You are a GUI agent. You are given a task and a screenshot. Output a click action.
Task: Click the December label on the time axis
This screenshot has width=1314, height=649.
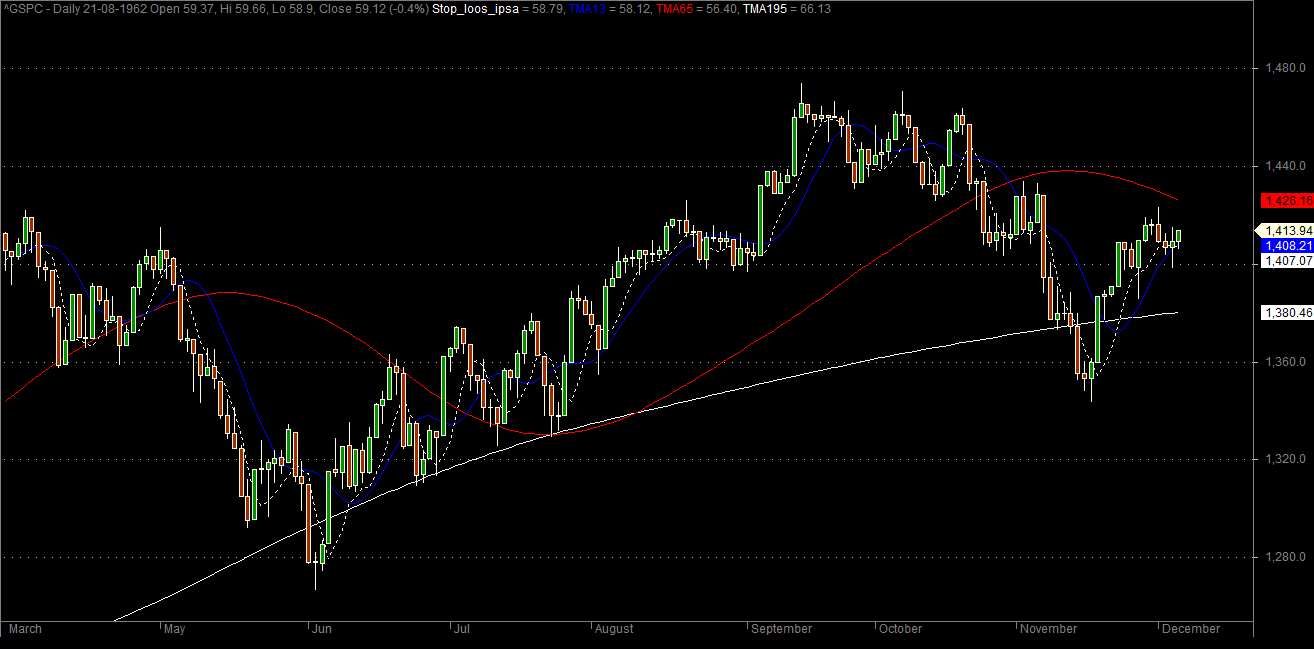pos(1191,629)
